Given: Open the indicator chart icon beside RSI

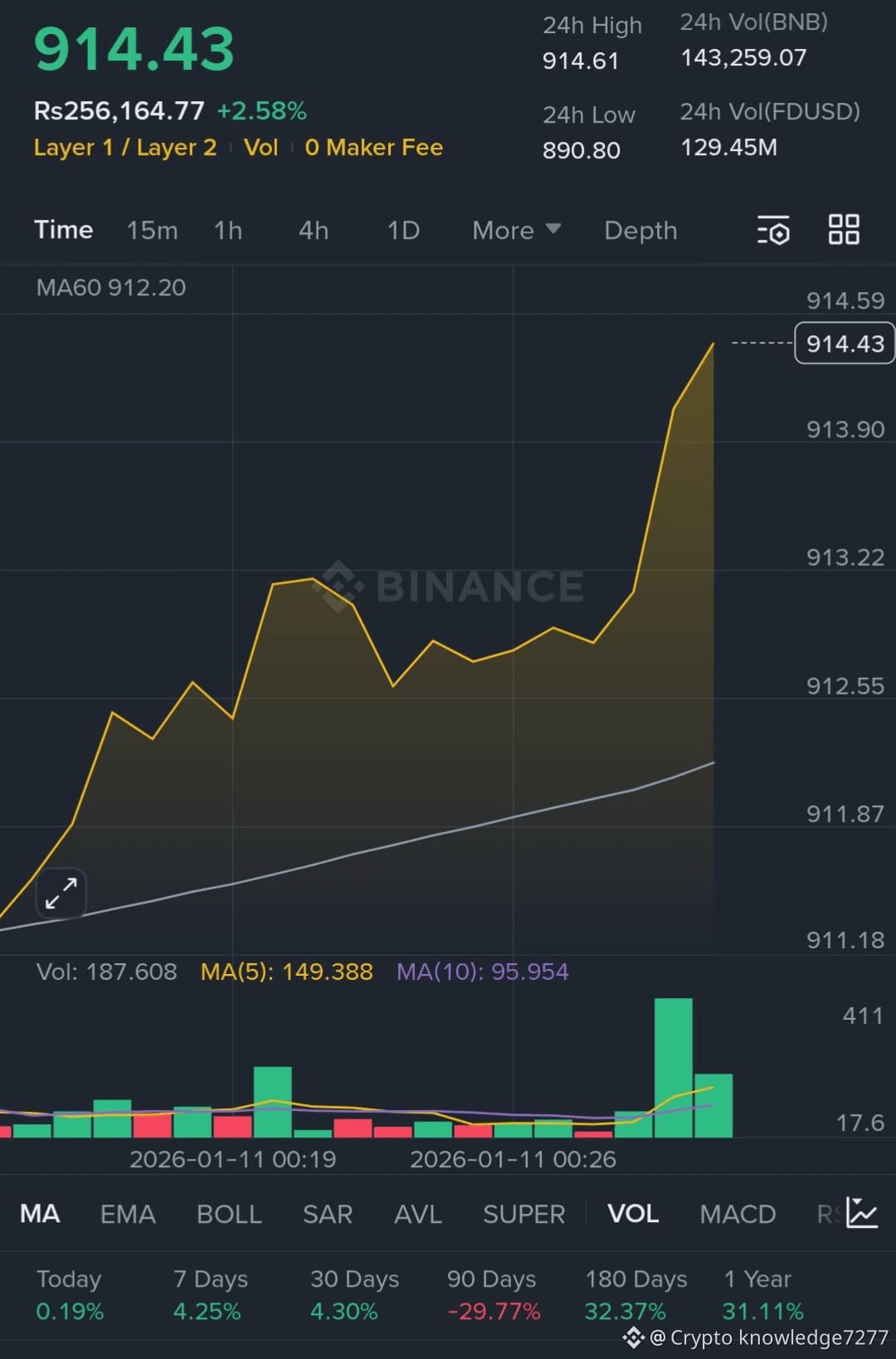Looking at the screenshot, I should [862, 1213].
